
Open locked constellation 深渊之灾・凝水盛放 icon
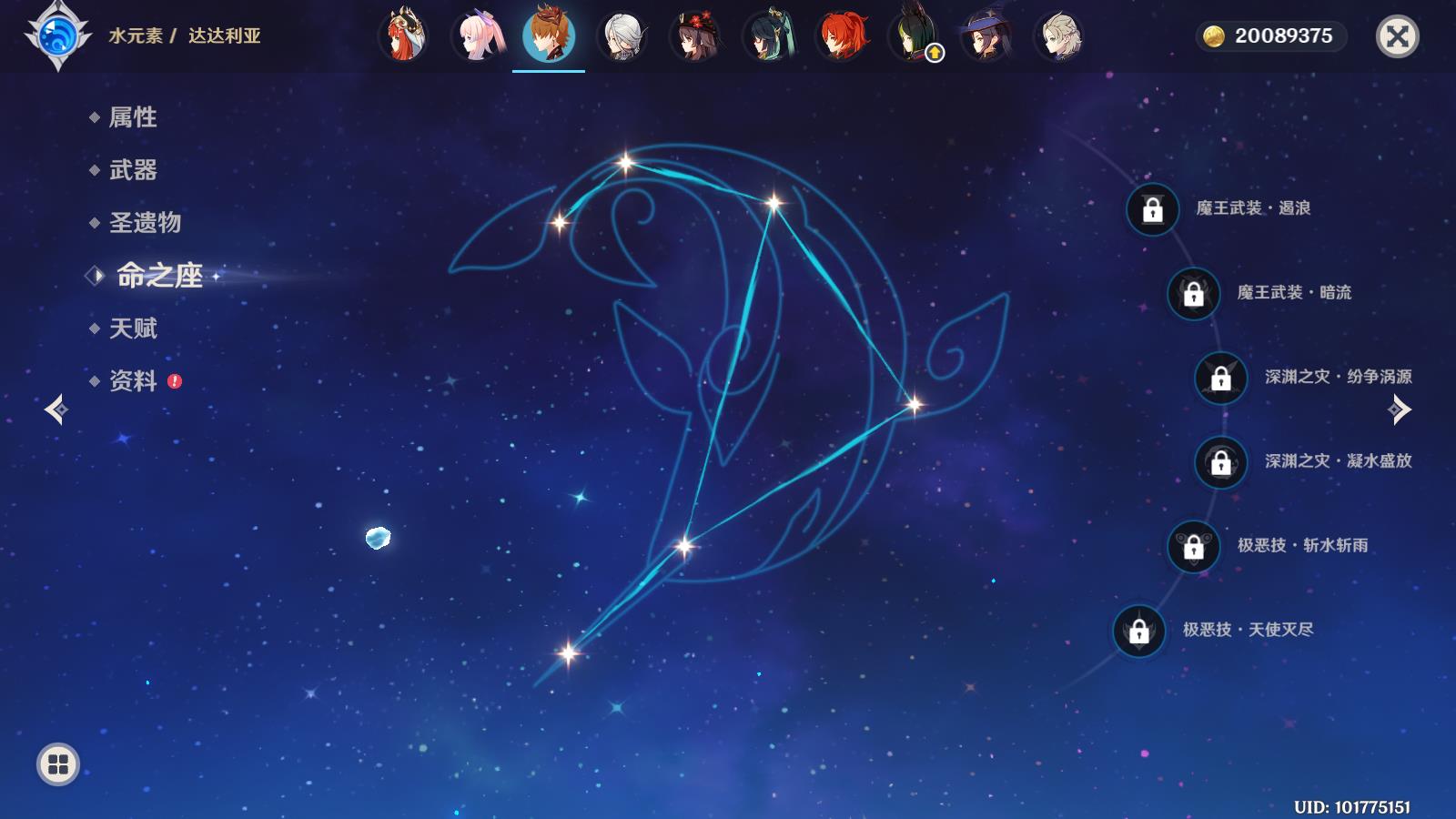coord(1221,462)
